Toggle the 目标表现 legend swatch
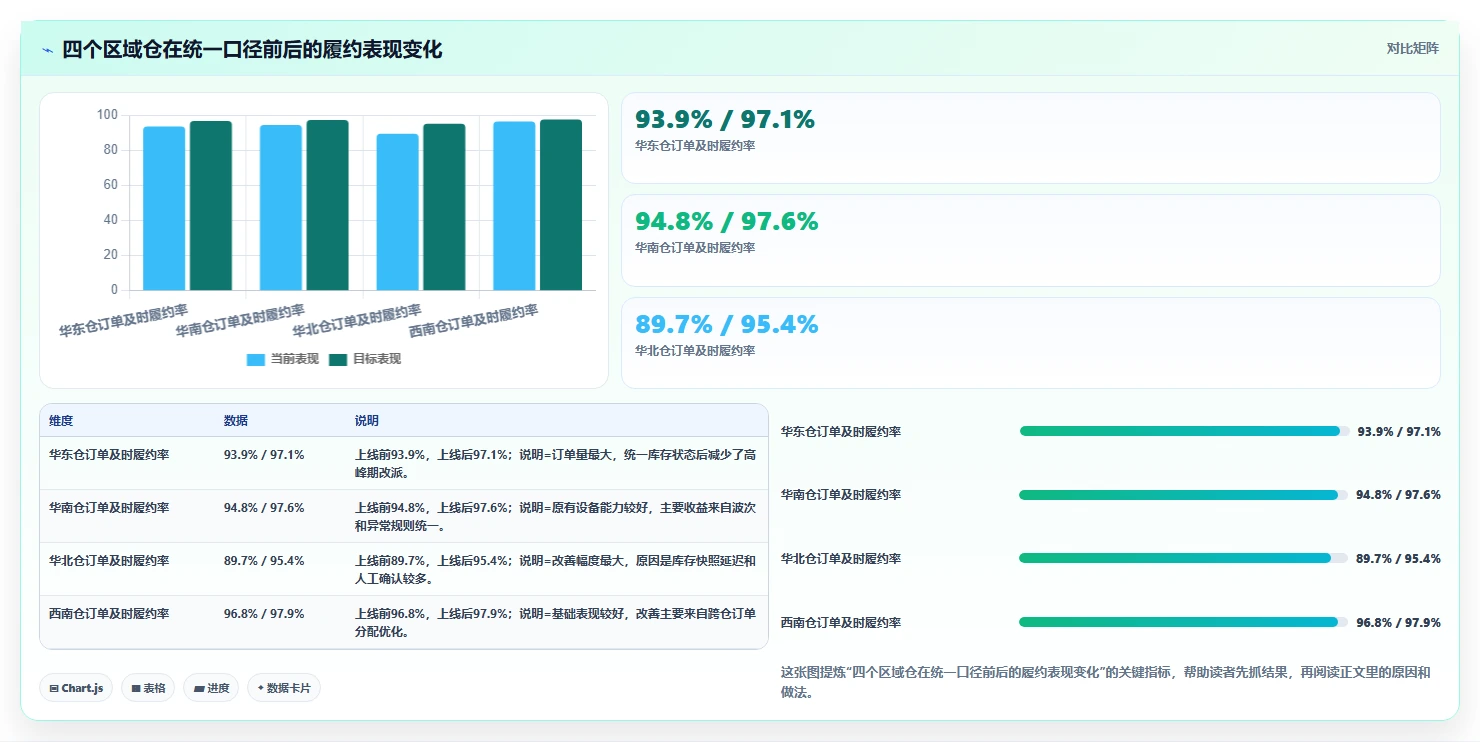This screenshot has height=742, width=1480. click(x=338, y=359)
